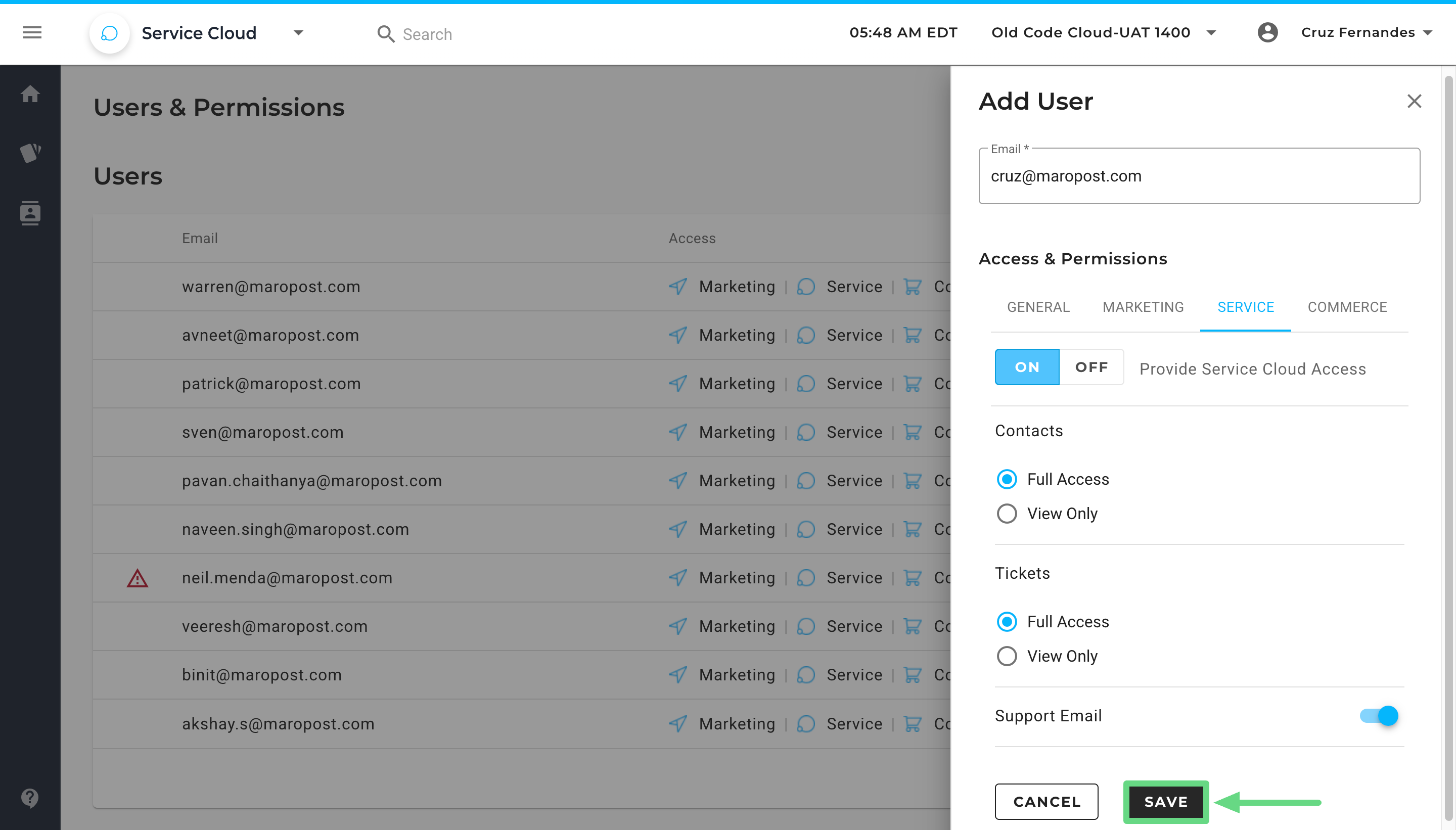Click the Email input field
This screenshot has width=1456, height=830.
click(1199, 177)
